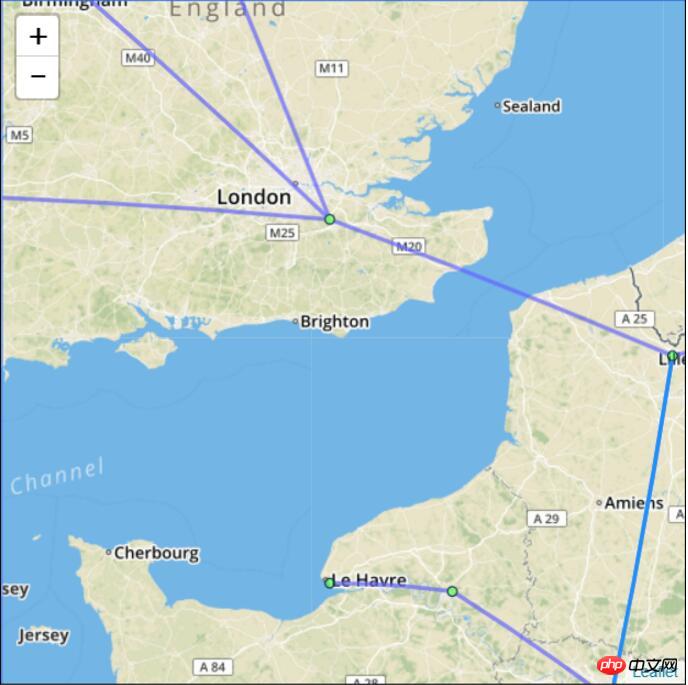
Task: Click the M25 road shield
Action: (x=282, y=233)
